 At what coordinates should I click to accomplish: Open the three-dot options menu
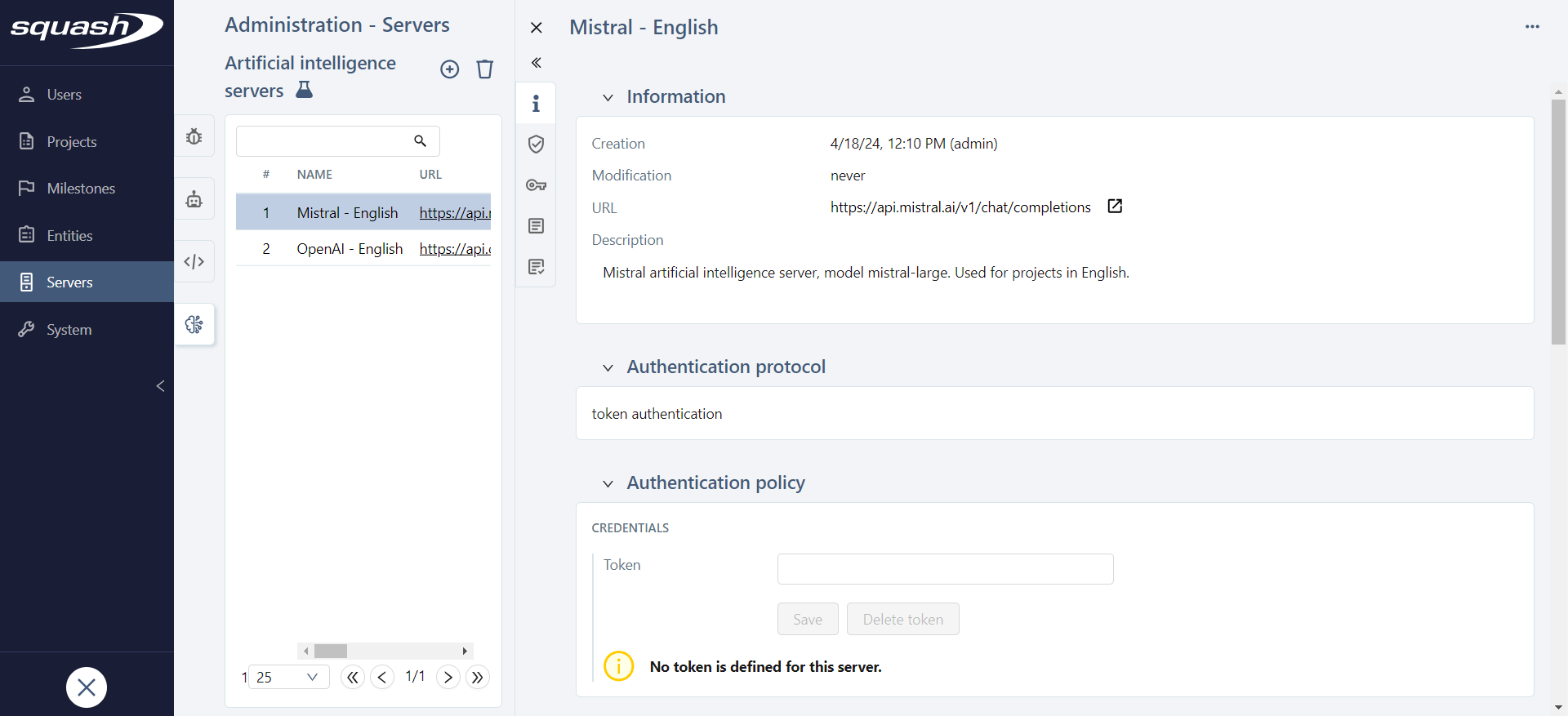[x=1532, y=27]
